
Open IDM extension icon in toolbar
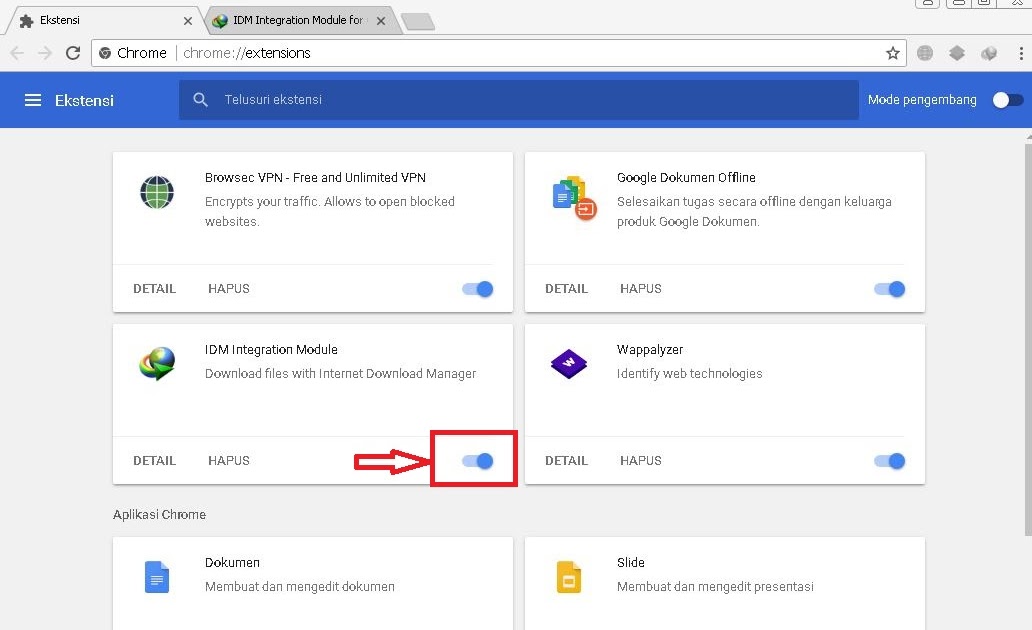coord(989,53)
